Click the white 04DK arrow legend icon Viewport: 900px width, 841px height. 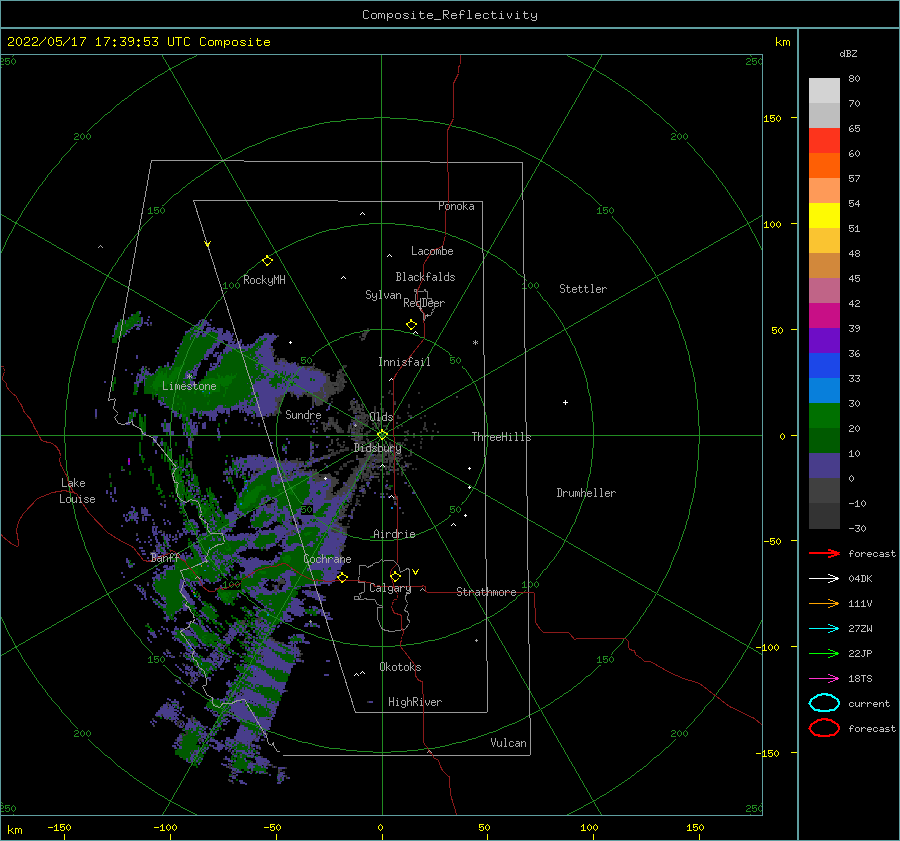824,579
